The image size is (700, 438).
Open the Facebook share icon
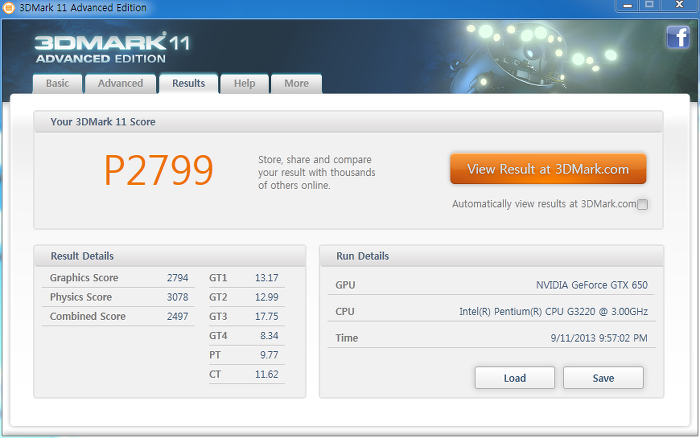pos(678,37)
